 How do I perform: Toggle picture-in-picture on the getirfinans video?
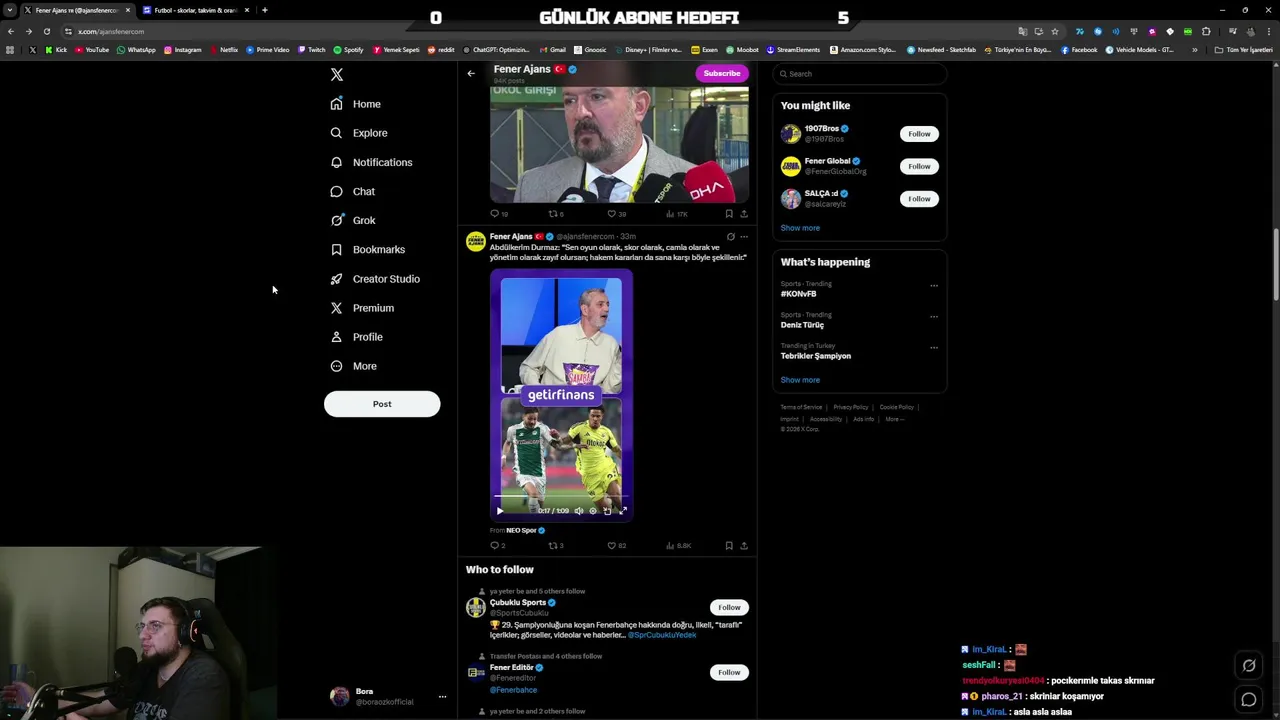[x=607, y=511]
